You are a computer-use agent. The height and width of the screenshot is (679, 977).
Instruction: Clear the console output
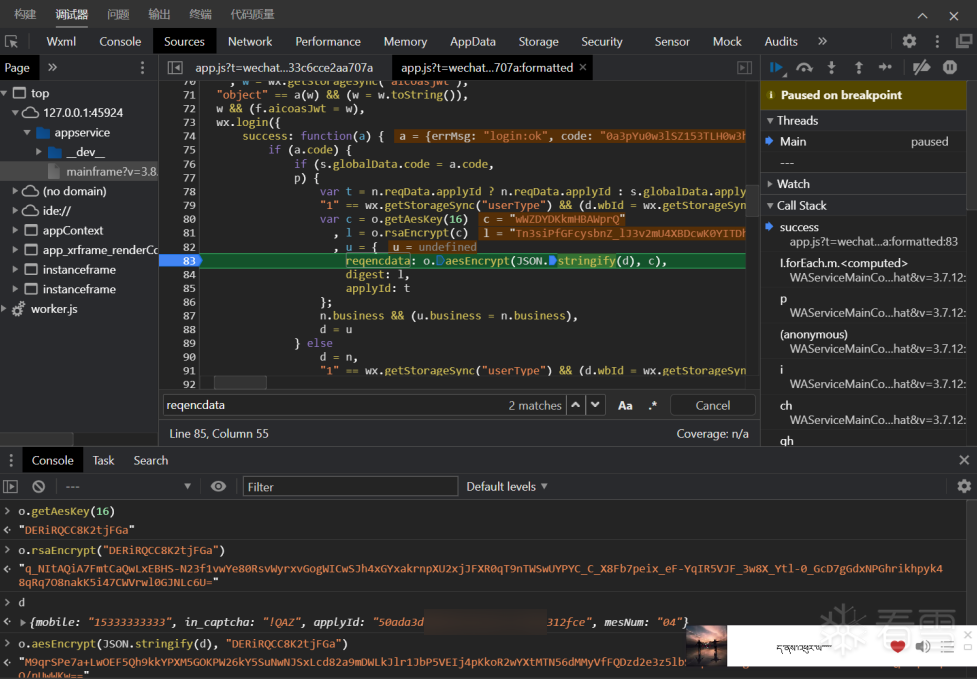point(38,486)
